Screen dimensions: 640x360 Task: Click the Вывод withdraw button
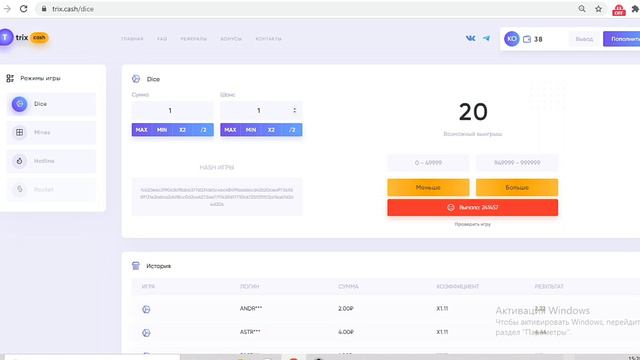[x=584, y=39]
